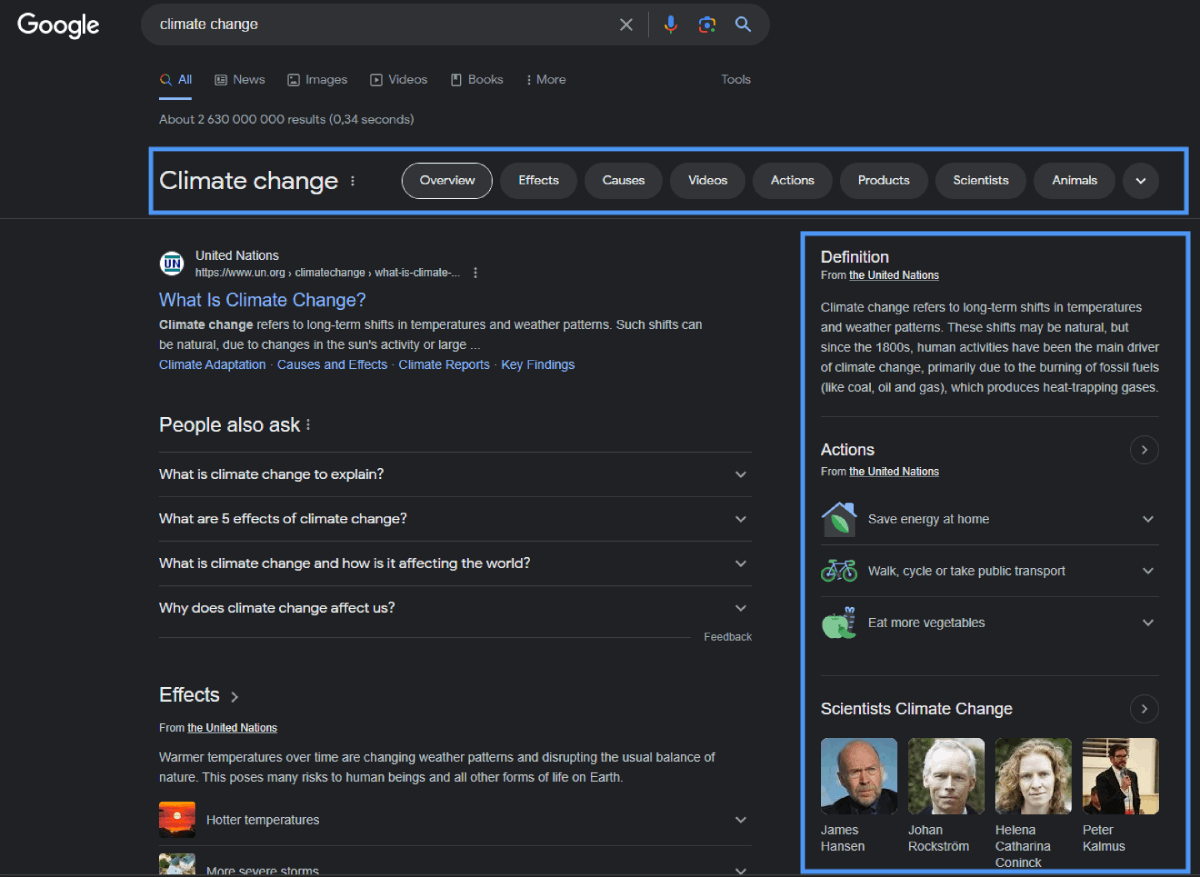Open Google Lens camera search
Viewport: 1200px width, 877px height.
point(707,24)
